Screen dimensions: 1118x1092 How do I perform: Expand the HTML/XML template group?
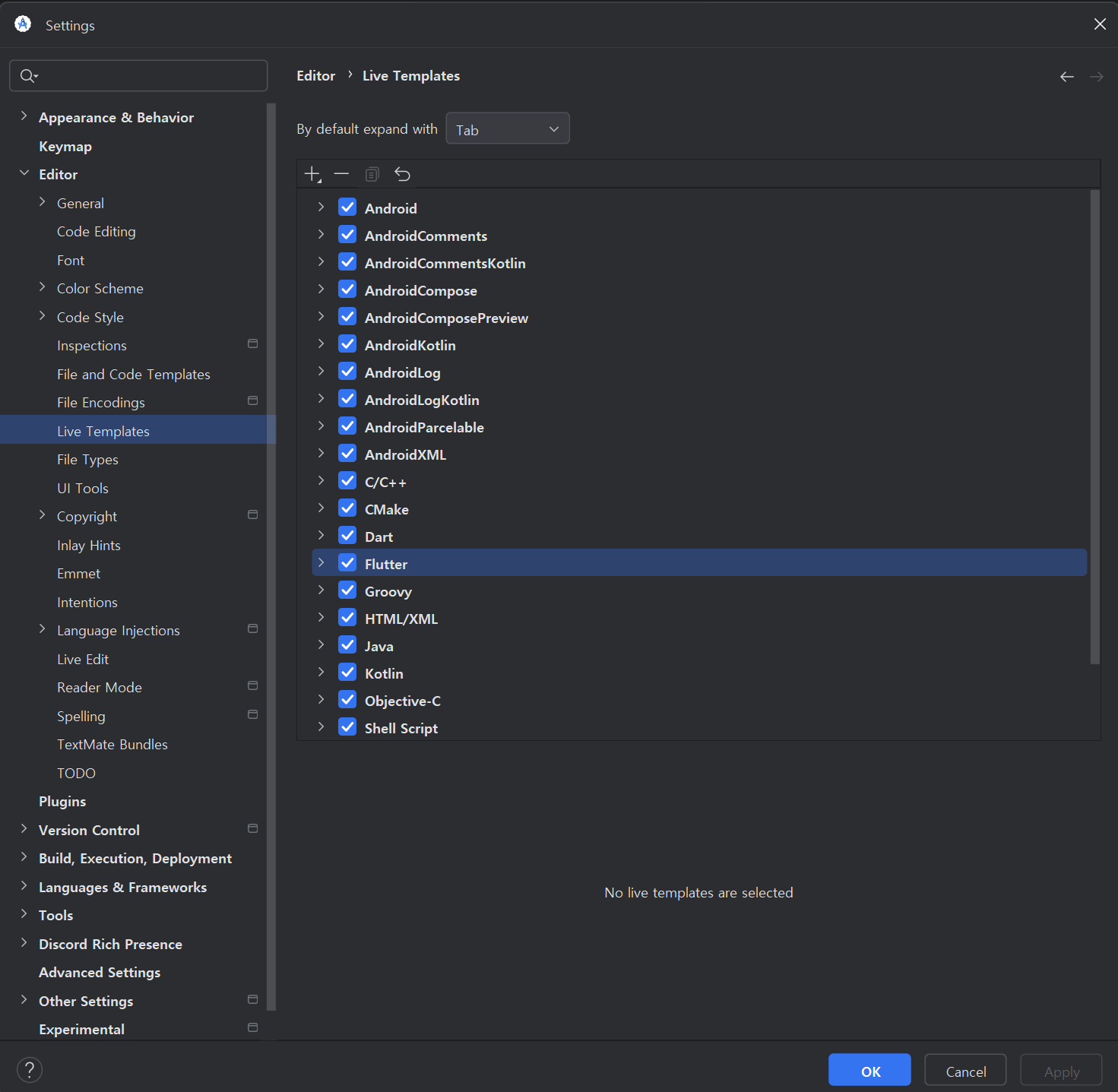321,618
